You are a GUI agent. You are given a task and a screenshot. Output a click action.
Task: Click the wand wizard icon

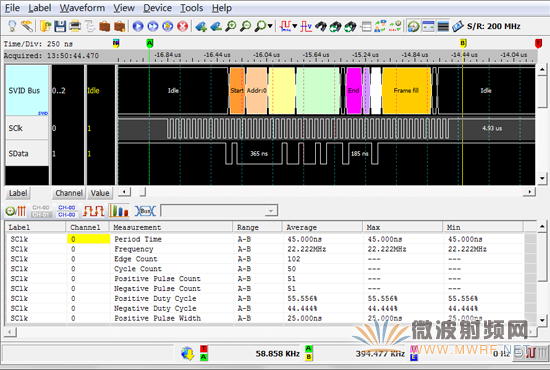click(27, 26)
